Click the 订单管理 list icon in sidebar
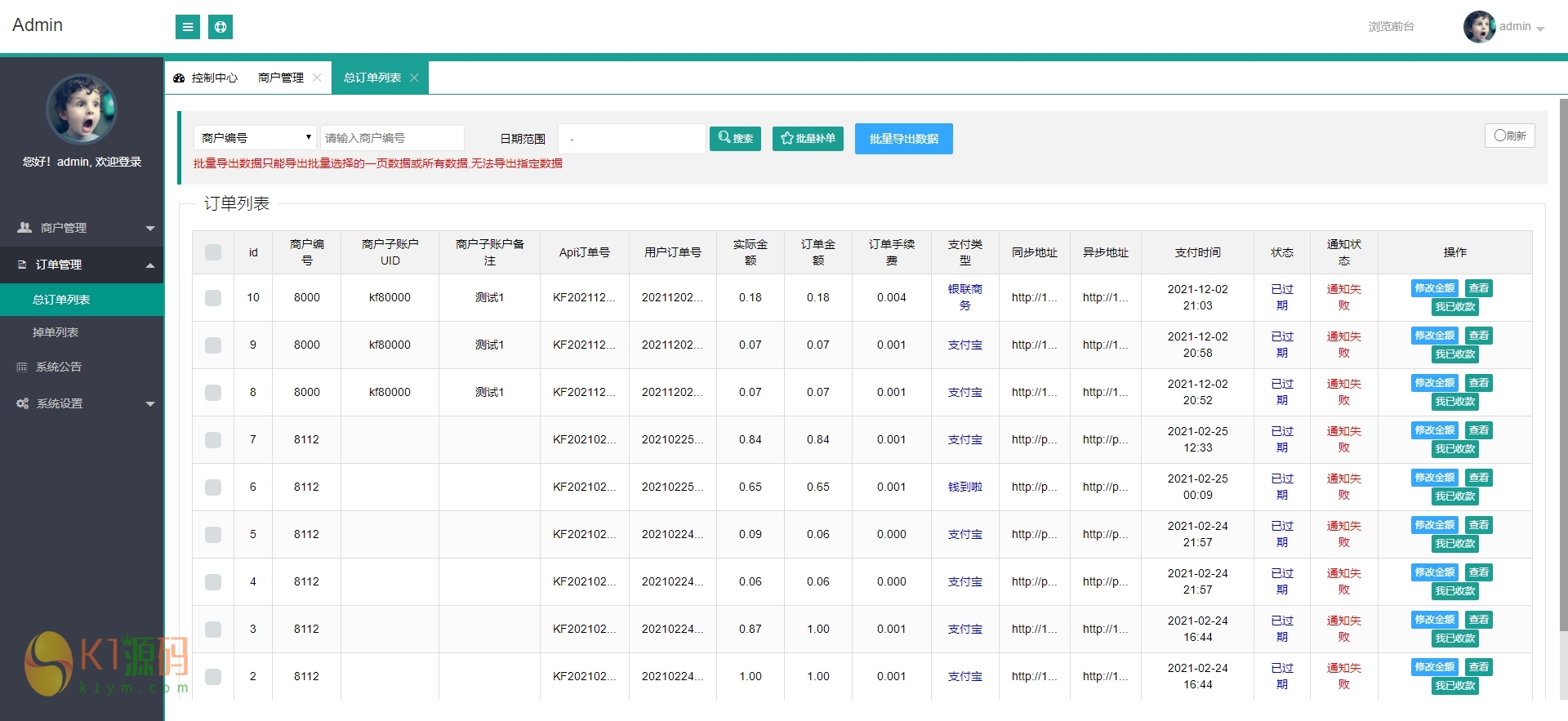 click(22, 265)
